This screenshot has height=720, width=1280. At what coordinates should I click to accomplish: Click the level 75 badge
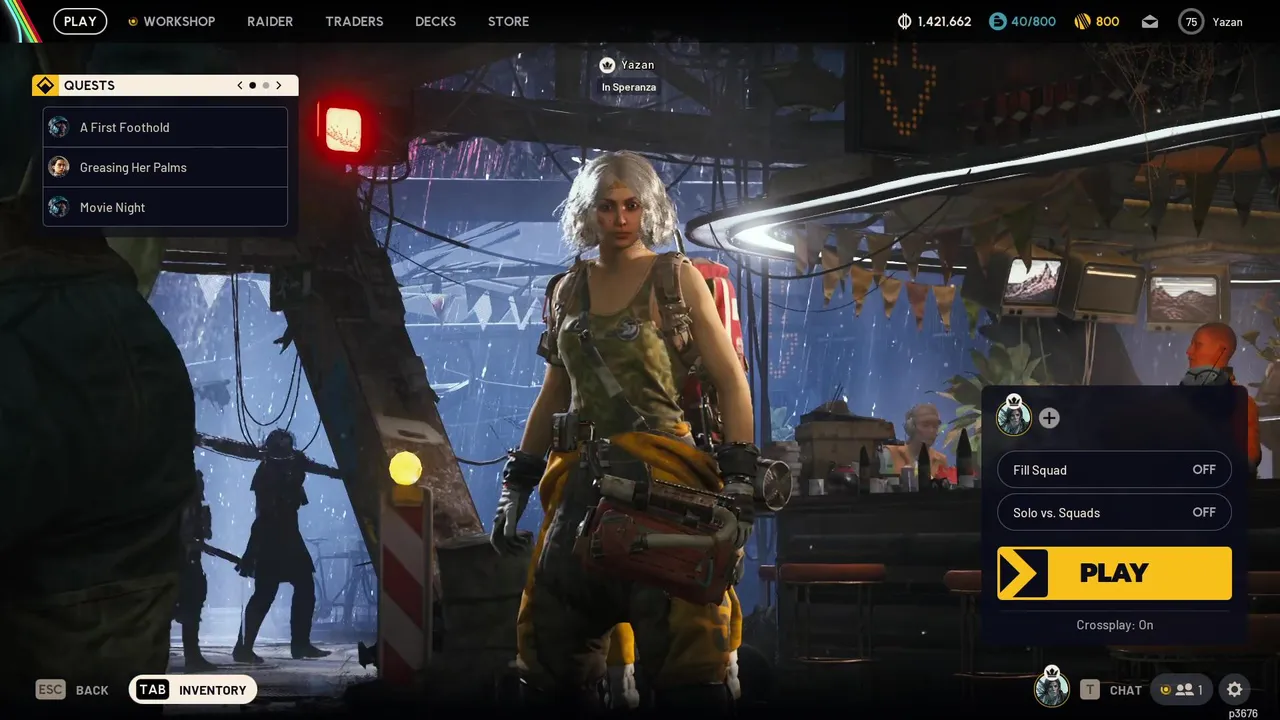coord(1191,21)
